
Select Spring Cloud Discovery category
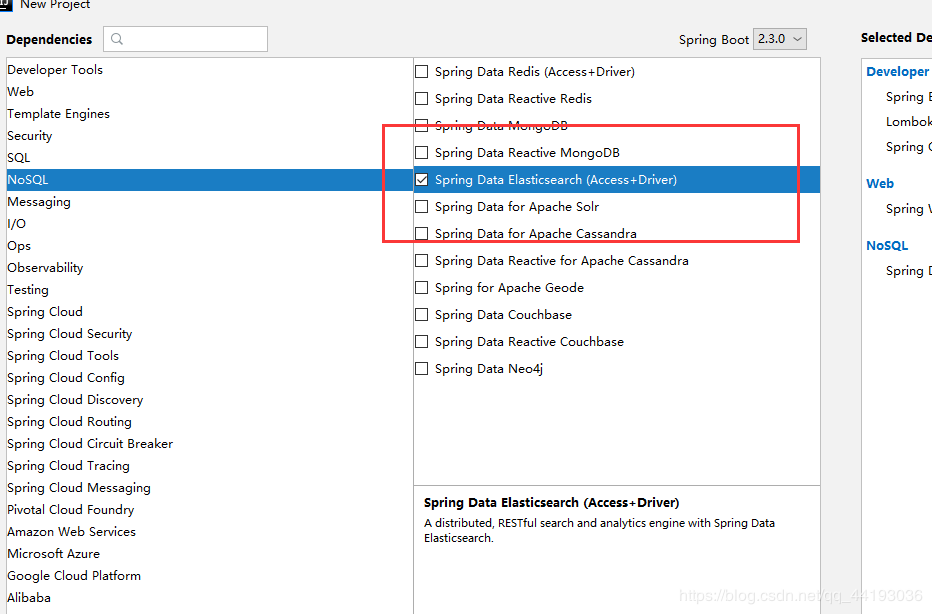point(209,399)
